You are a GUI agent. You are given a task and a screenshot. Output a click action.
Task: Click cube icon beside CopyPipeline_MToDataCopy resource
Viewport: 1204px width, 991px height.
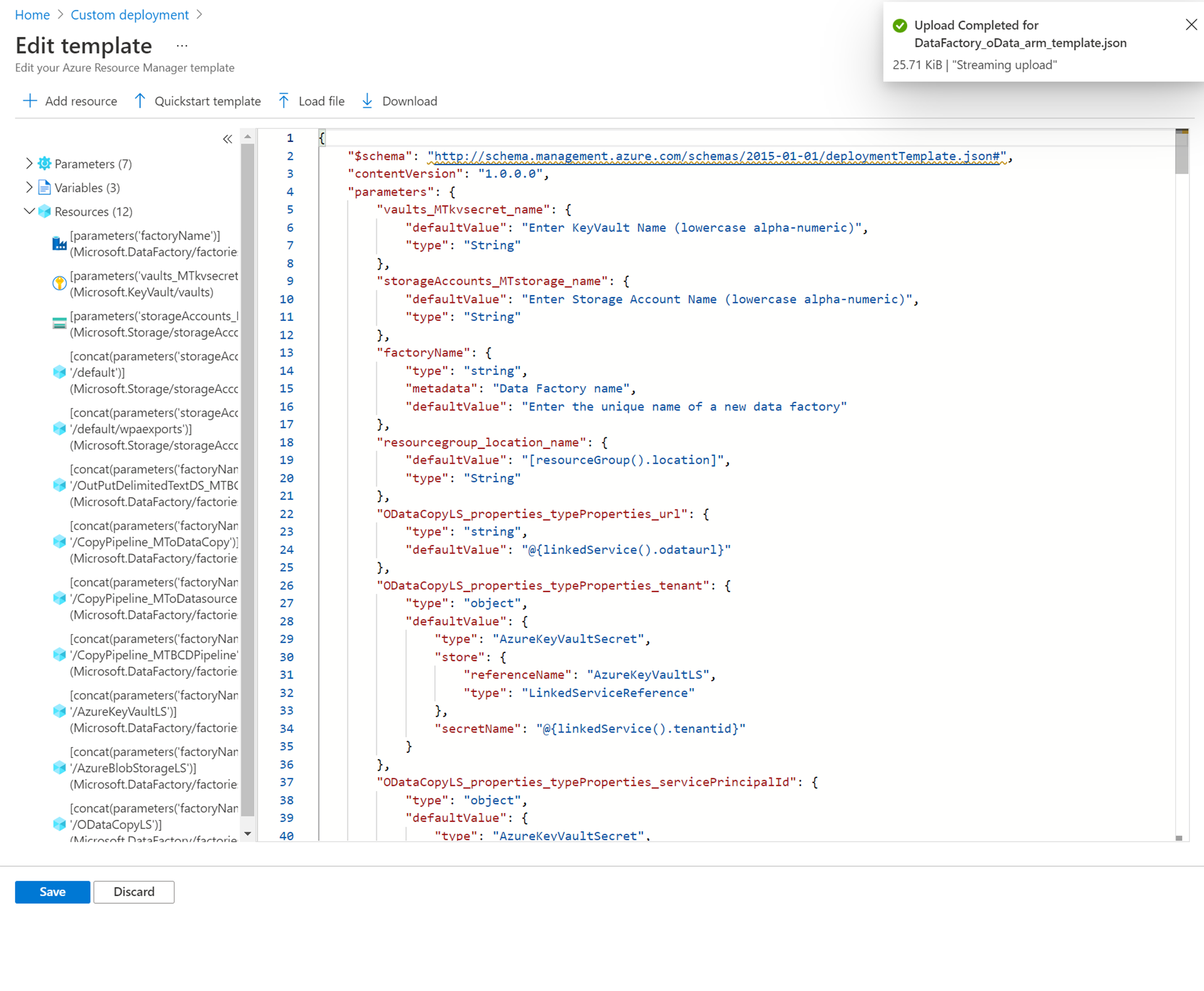point(60,542)
